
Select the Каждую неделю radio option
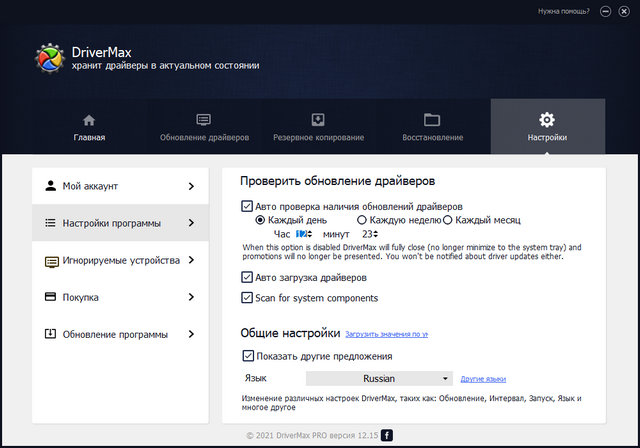click(x=362, y=220)
